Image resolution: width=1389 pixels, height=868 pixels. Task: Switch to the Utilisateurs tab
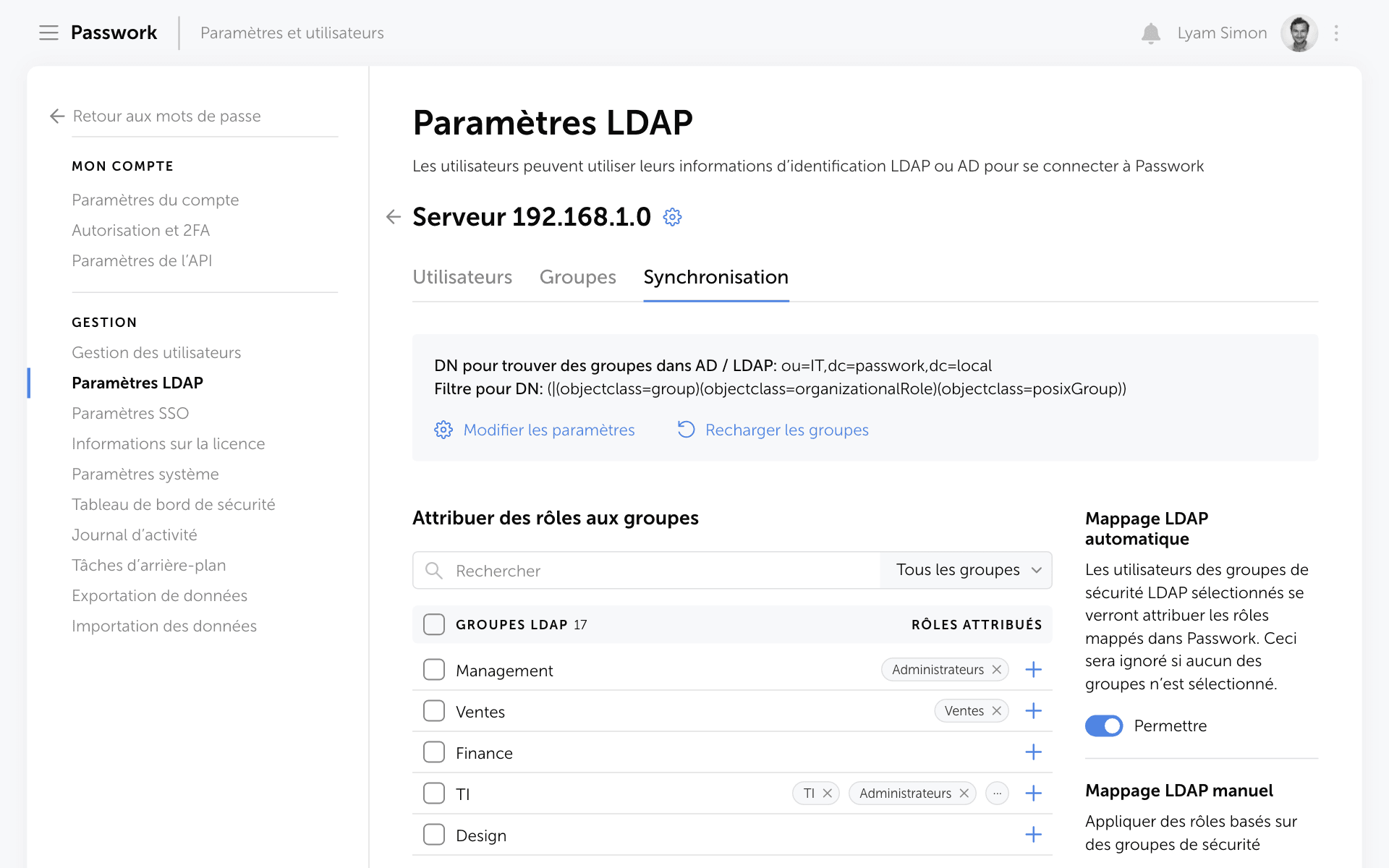tap(462, 277)
